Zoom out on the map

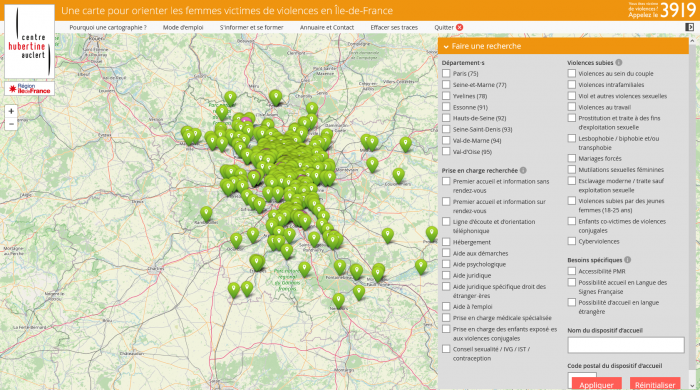[11, 124]
